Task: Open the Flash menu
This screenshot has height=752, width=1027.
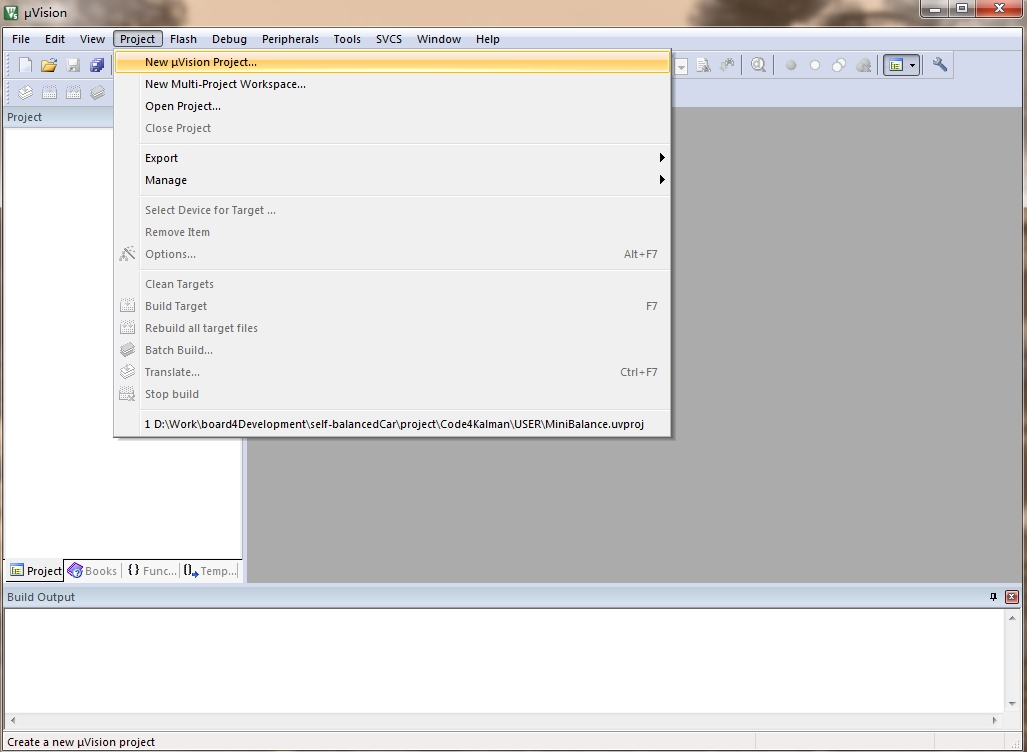Action: pyautogui.click(x=183, y=39)
